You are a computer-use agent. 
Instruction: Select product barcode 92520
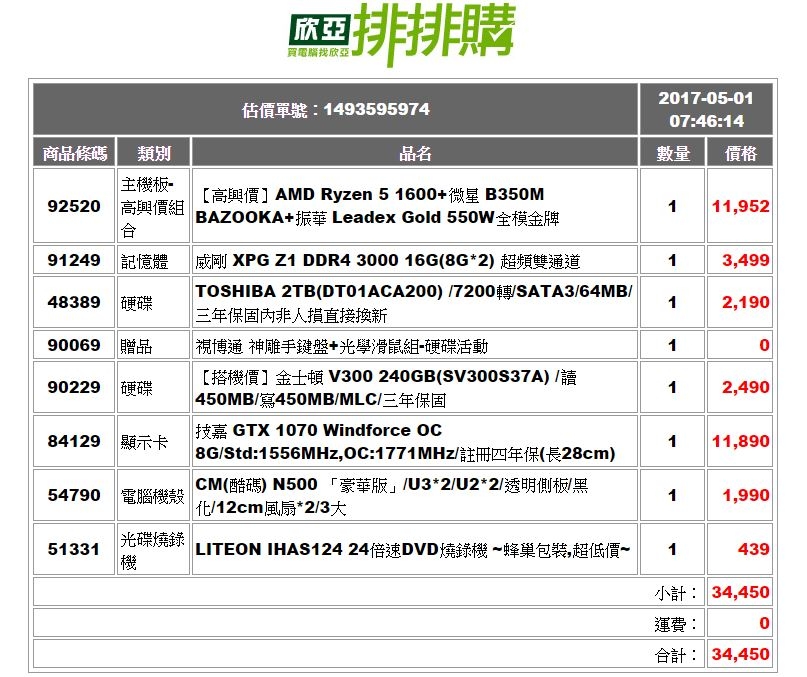(x=74, y=206)
